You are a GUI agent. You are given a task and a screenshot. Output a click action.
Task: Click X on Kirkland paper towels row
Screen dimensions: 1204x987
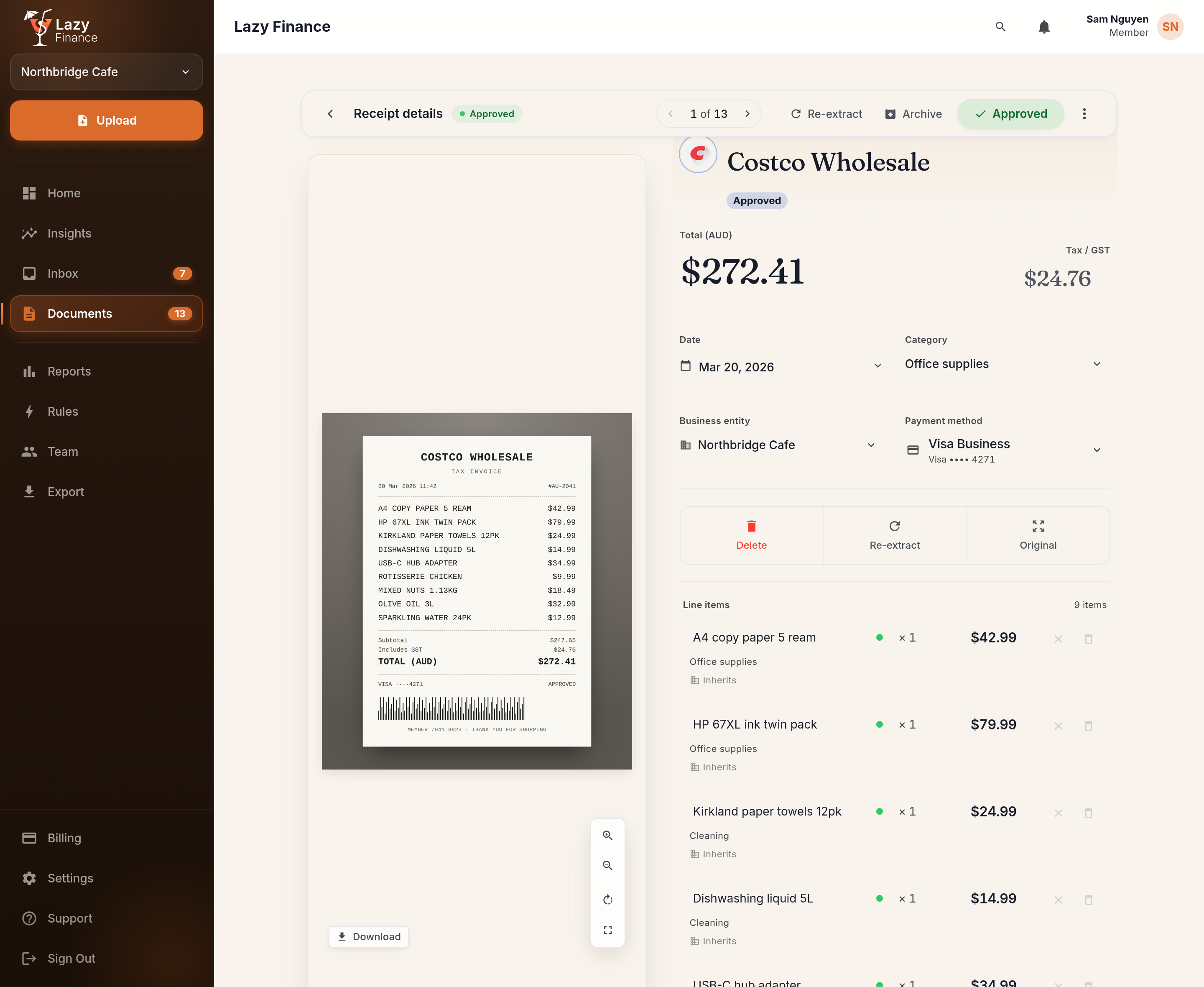(x=1058, y=813)
